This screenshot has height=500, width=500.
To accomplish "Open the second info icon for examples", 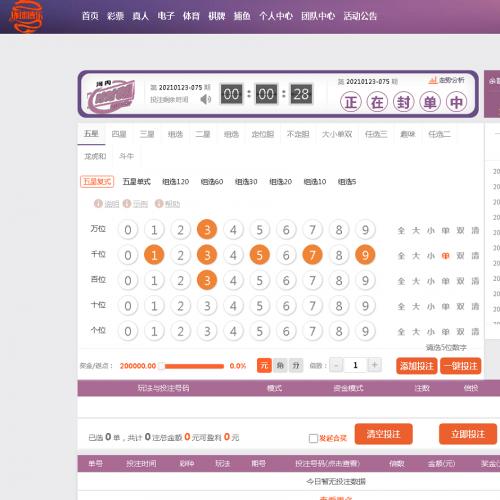I will pyautogui.click(x=127, y=203).
